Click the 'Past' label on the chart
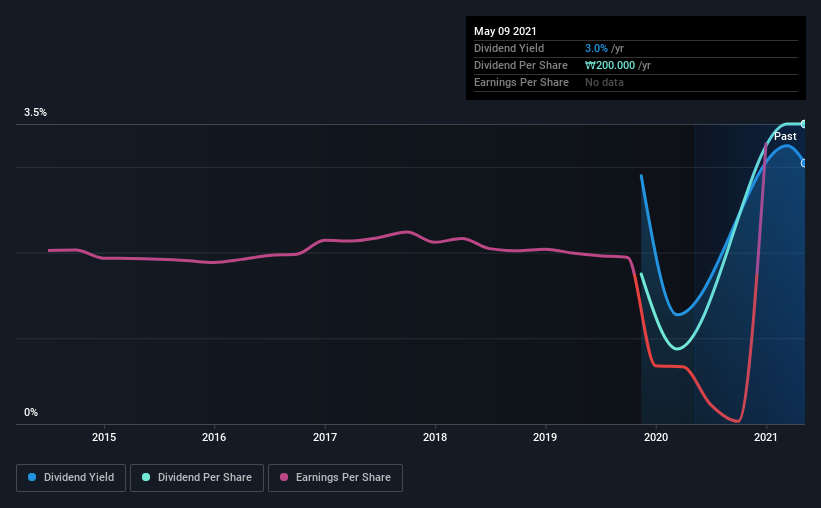This screenshot has height=508, width=821. pyautogui.click(x=785, y=136)
